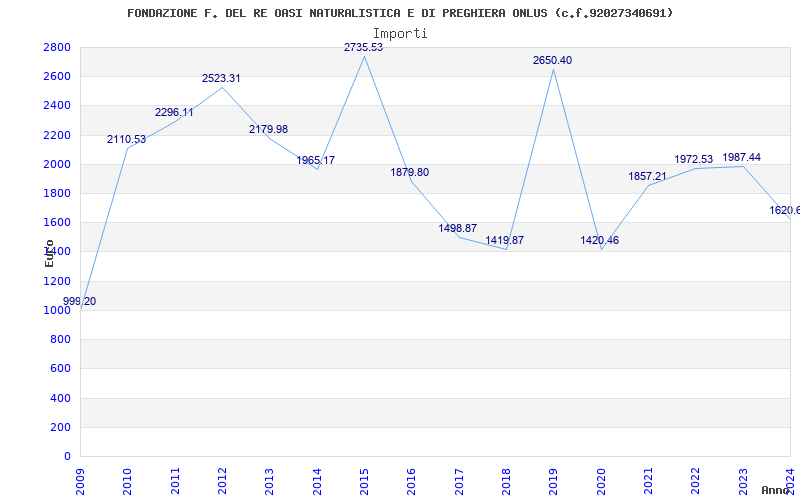This screenshot has height=500, width=800.
Task: Select data label 1987.44
Action: click(742, 158)
